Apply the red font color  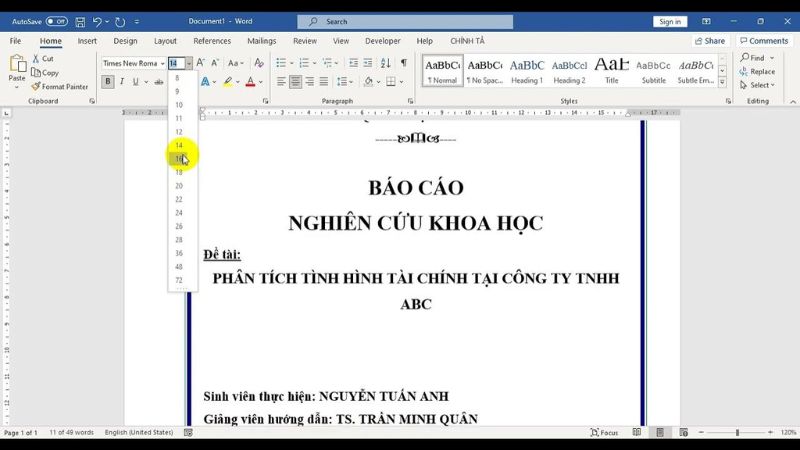(x=251, y=82)
